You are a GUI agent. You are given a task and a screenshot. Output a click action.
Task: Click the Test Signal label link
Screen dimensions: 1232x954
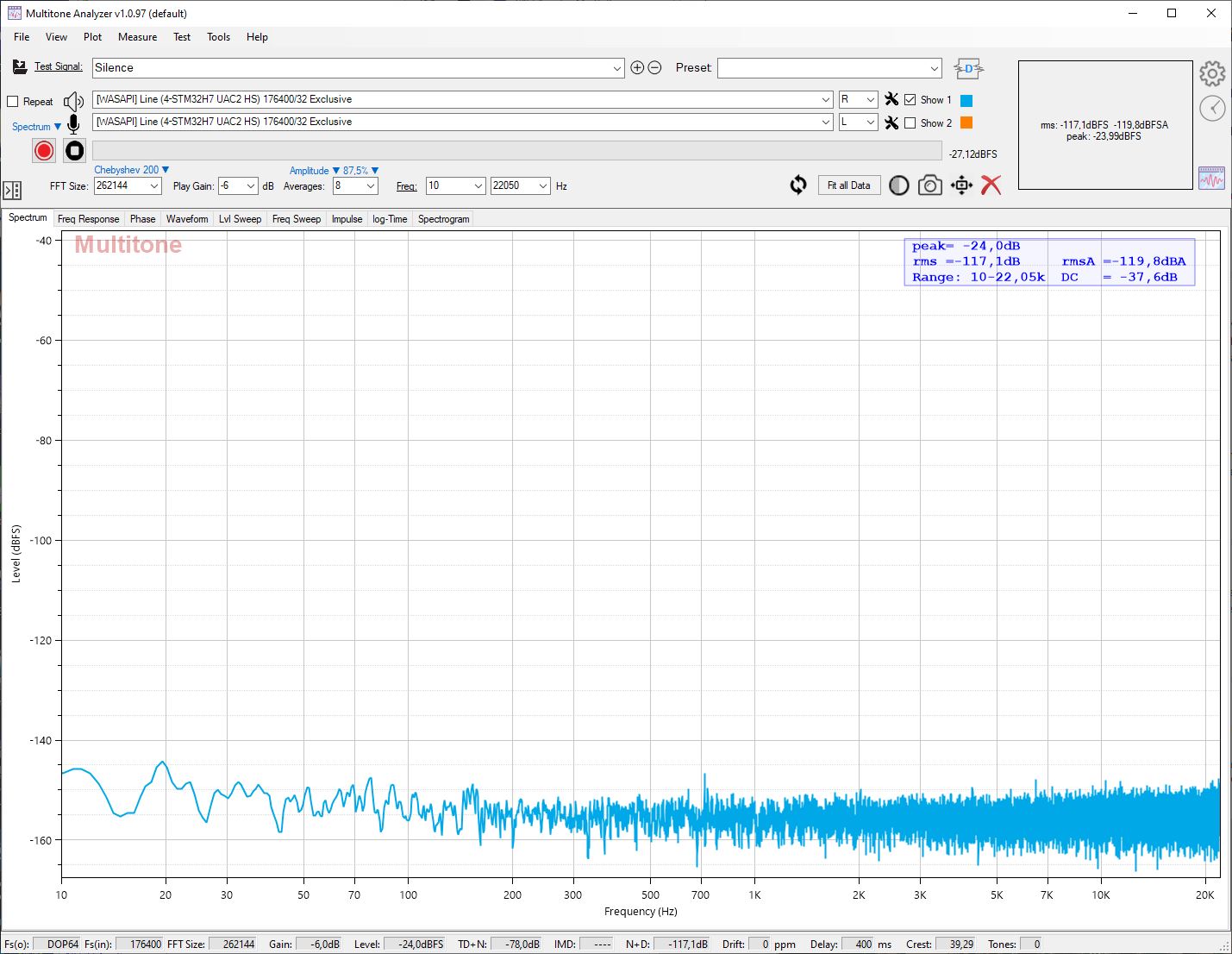[59, 66]
